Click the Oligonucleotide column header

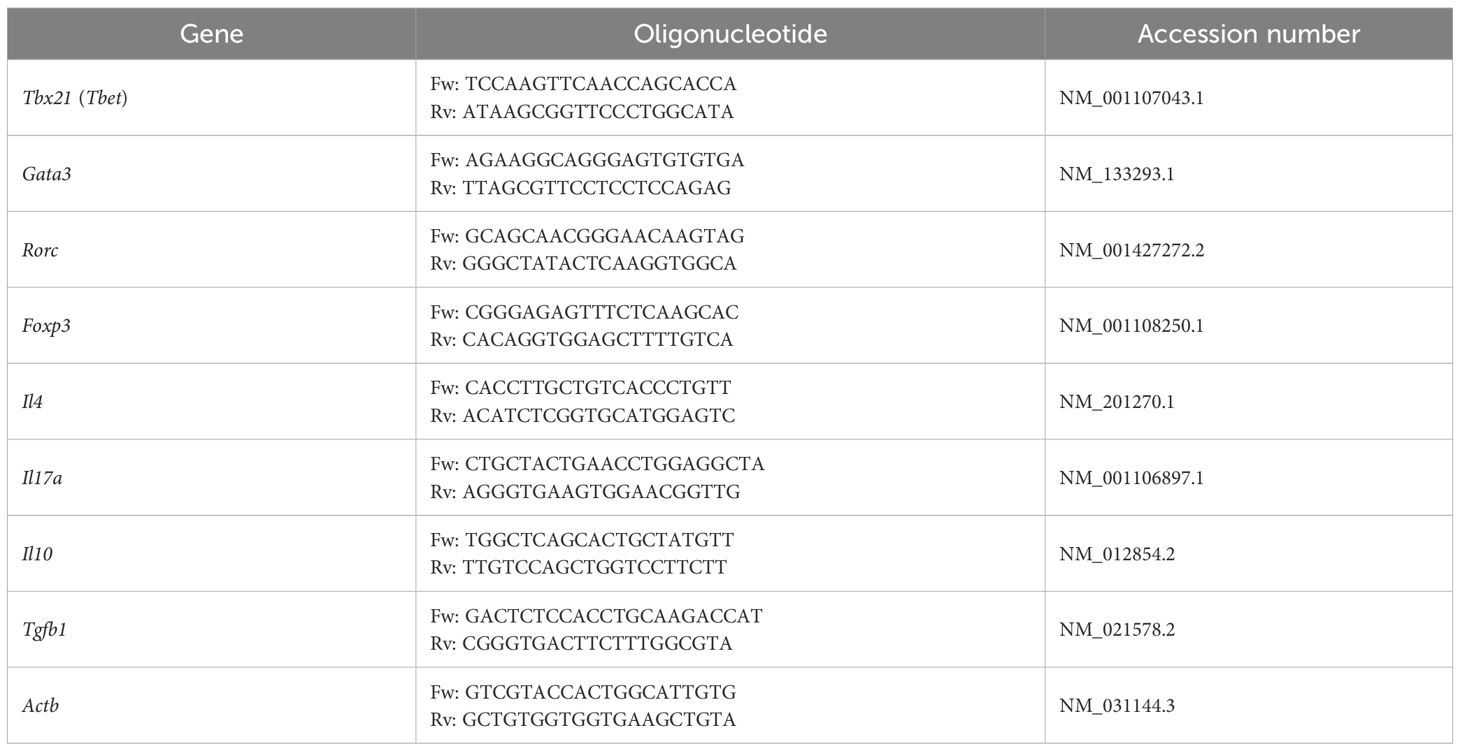[730, 34]
